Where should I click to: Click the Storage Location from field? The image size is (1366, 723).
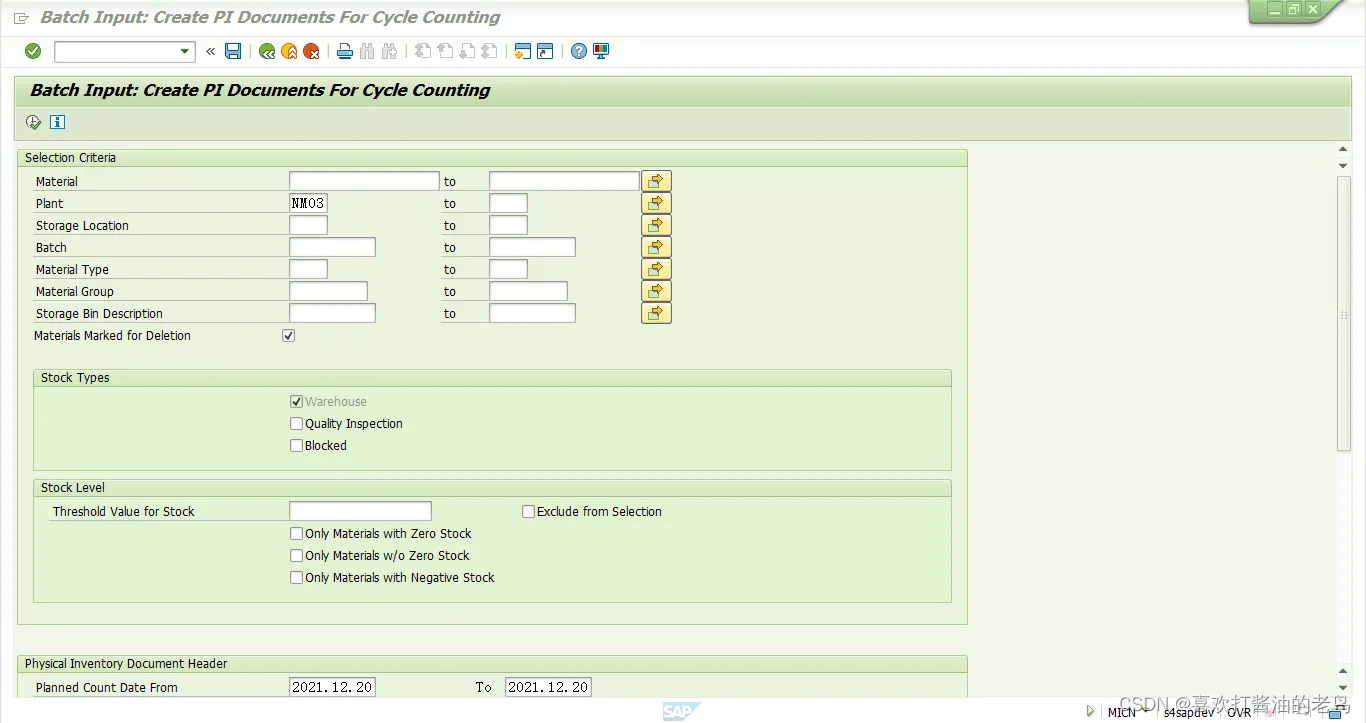tap(308, 225)
